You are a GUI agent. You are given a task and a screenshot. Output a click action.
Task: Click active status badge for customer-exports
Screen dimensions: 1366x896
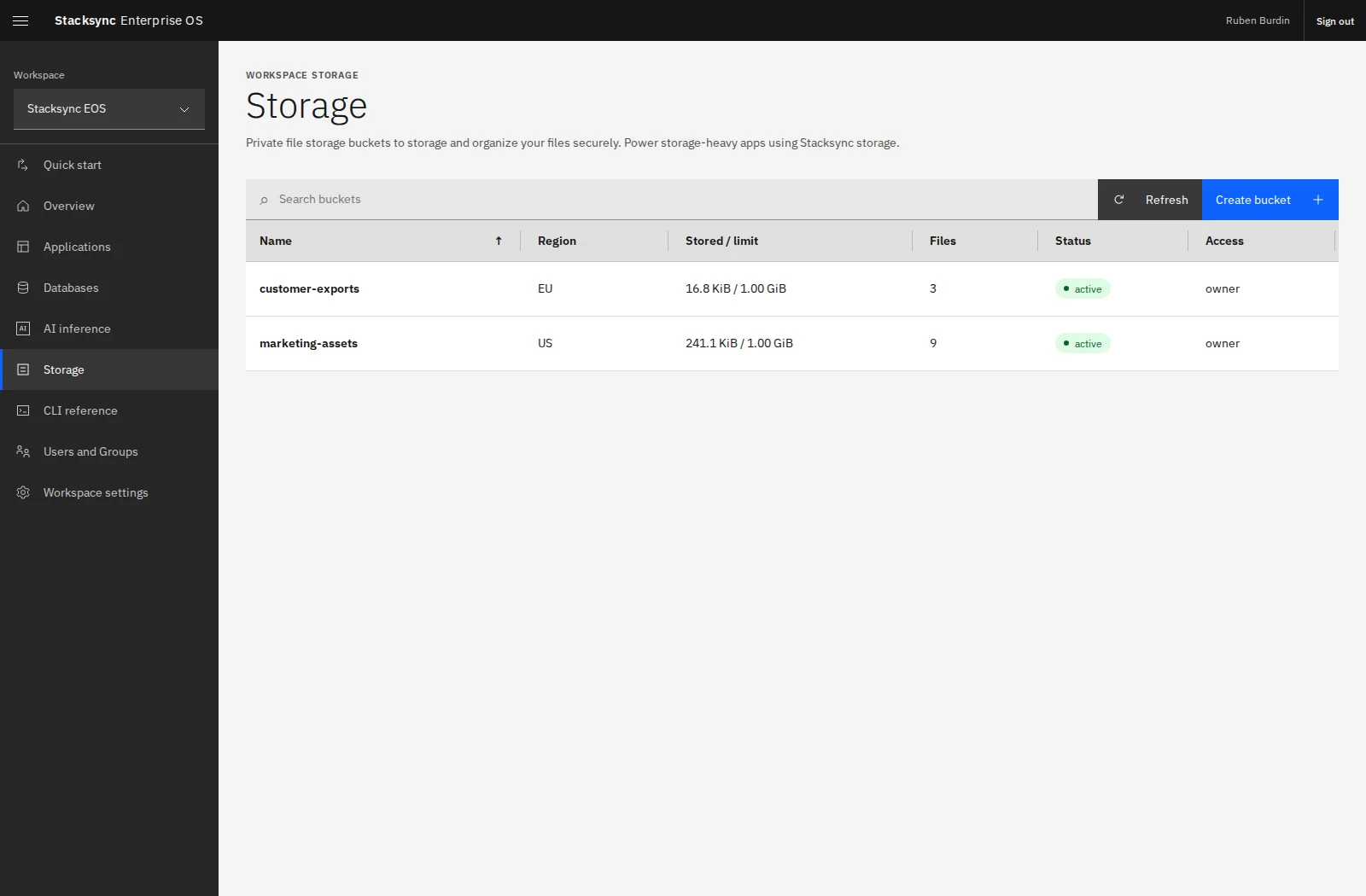(1083, 288)
